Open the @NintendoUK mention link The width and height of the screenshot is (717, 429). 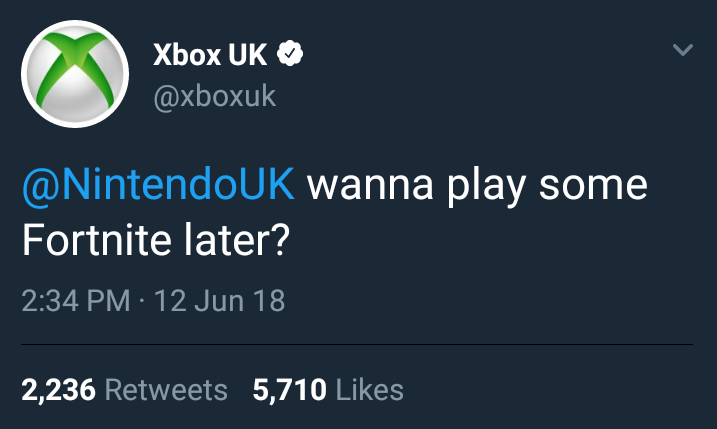coord(158,186)
